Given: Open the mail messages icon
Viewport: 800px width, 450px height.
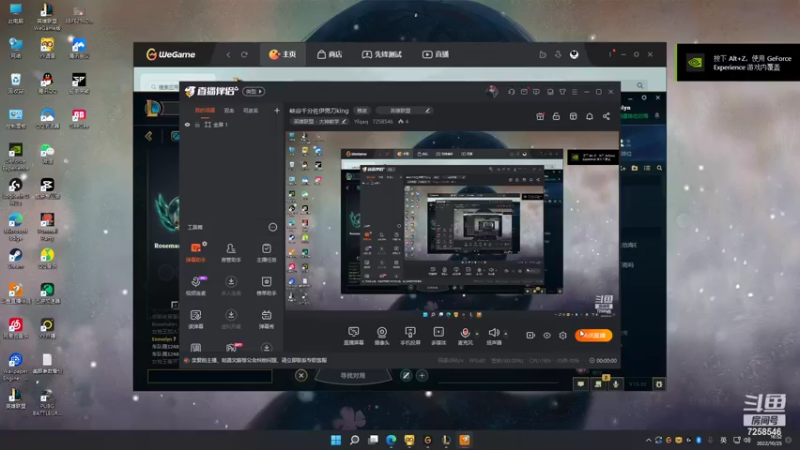Looking at the screenshot, I should pyautogui.click(x=524, y=92).
